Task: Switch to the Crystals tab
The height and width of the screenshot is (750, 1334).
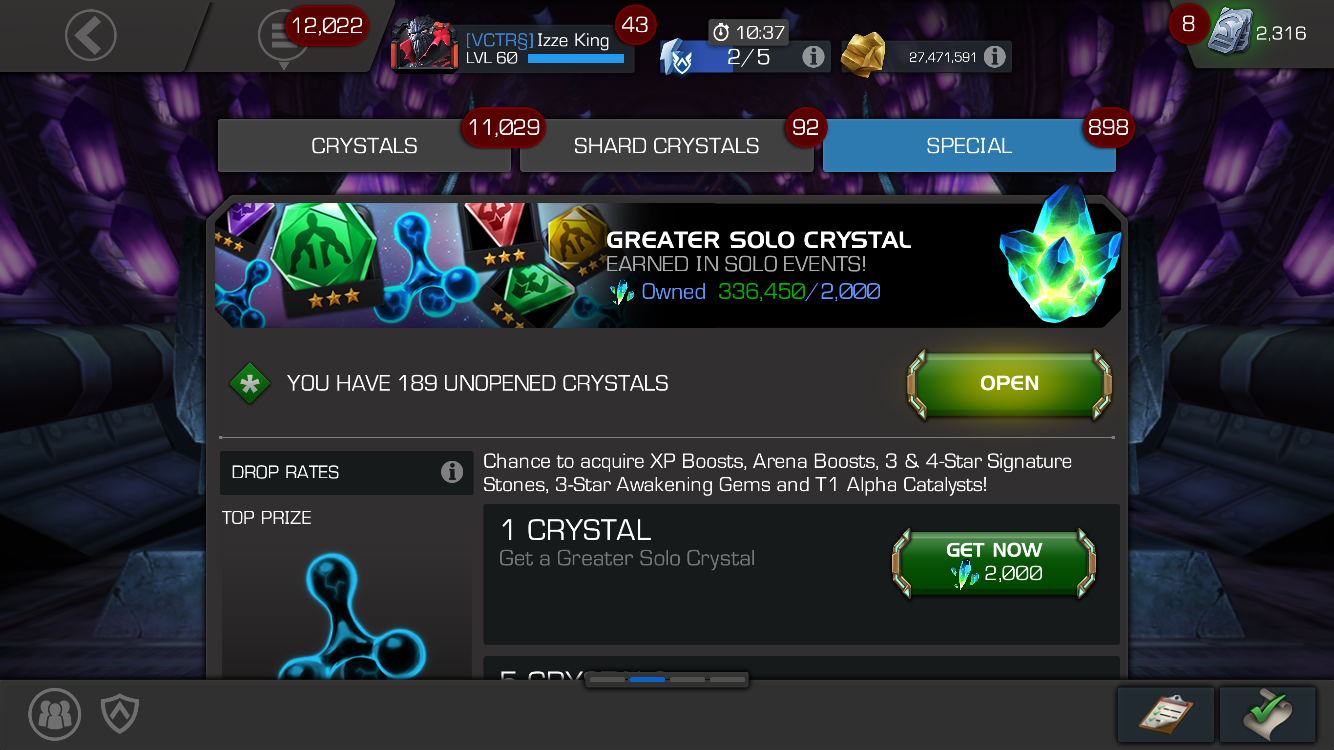Action: 364,146
